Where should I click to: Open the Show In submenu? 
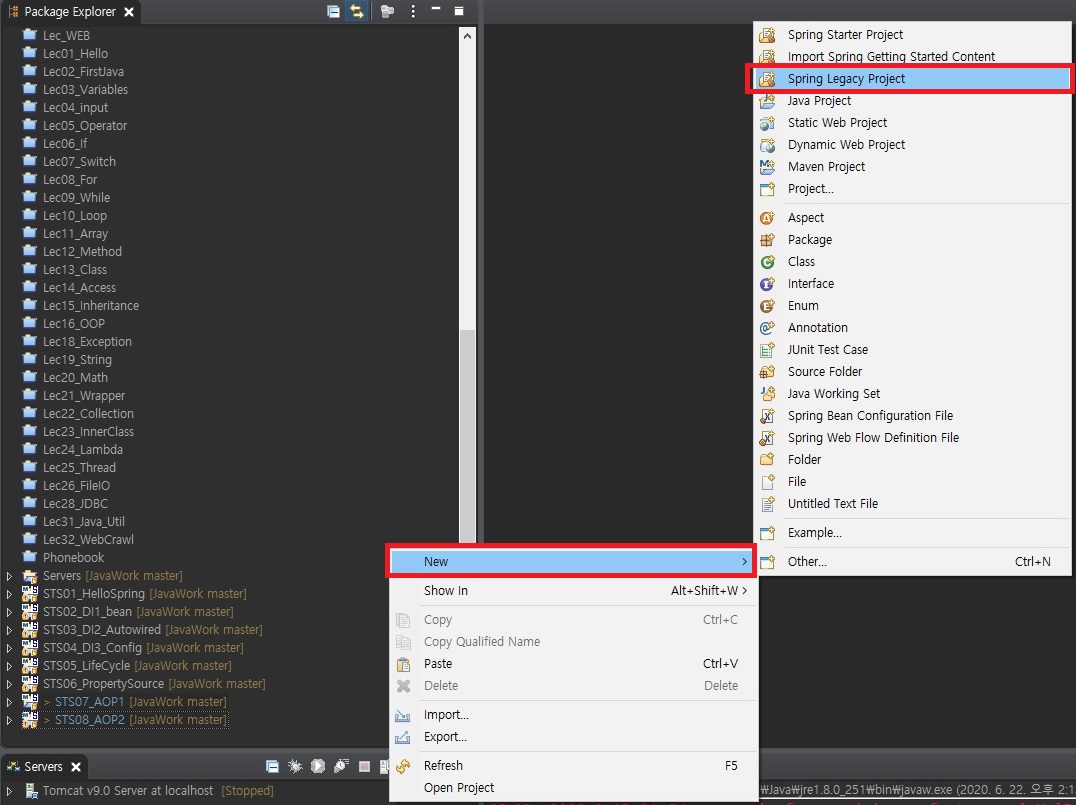573,590
